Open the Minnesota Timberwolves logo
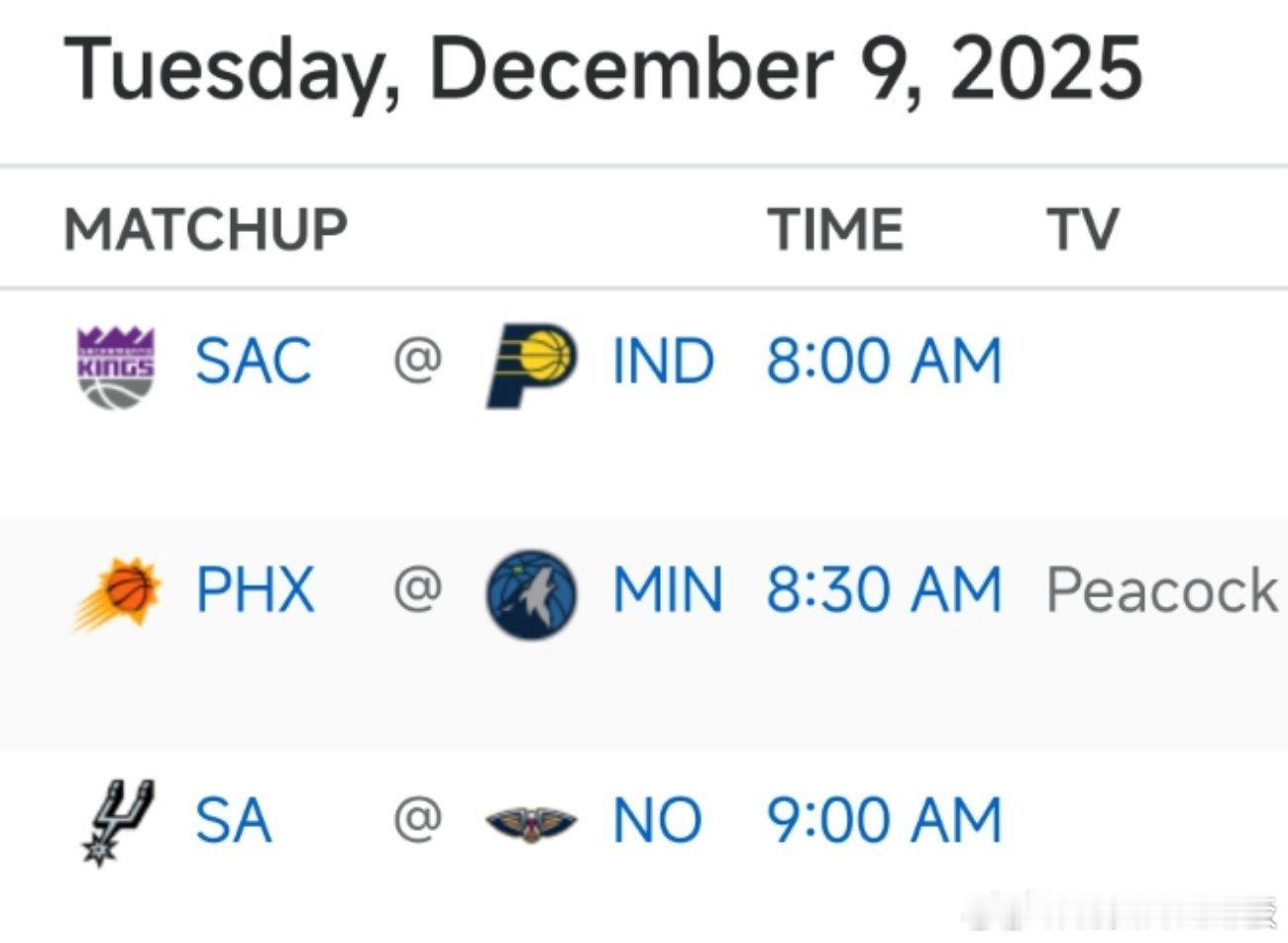 point(531,593)
